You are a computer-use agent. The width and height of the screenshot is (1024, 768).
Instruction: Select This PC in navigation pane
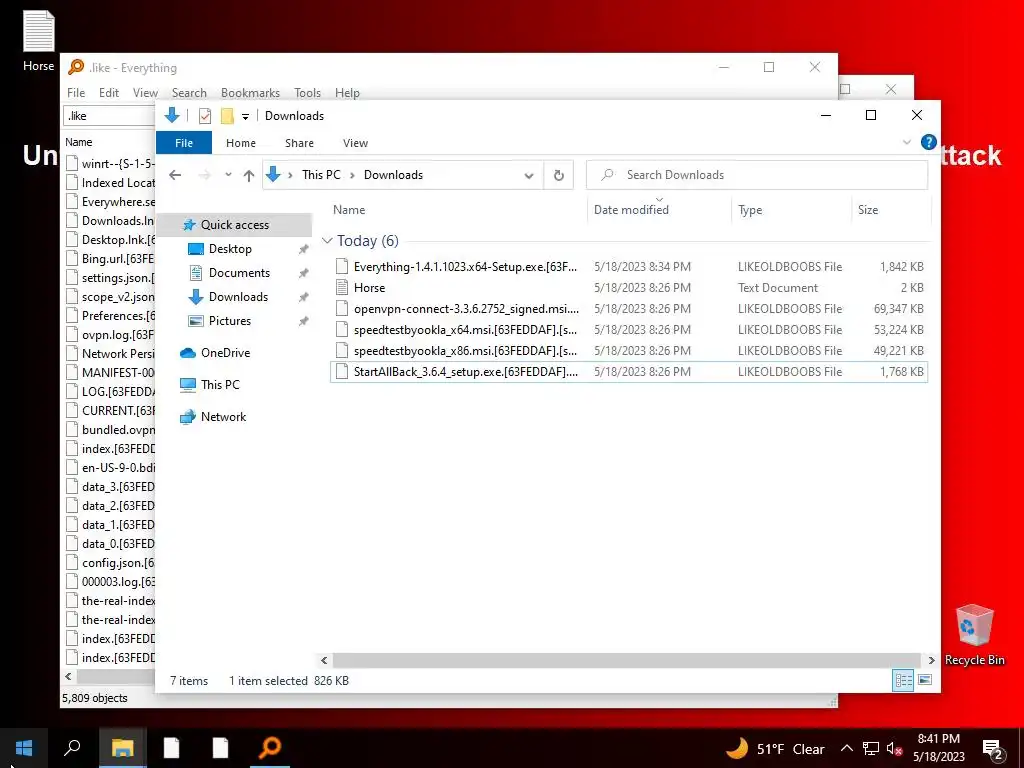point(220,385)
